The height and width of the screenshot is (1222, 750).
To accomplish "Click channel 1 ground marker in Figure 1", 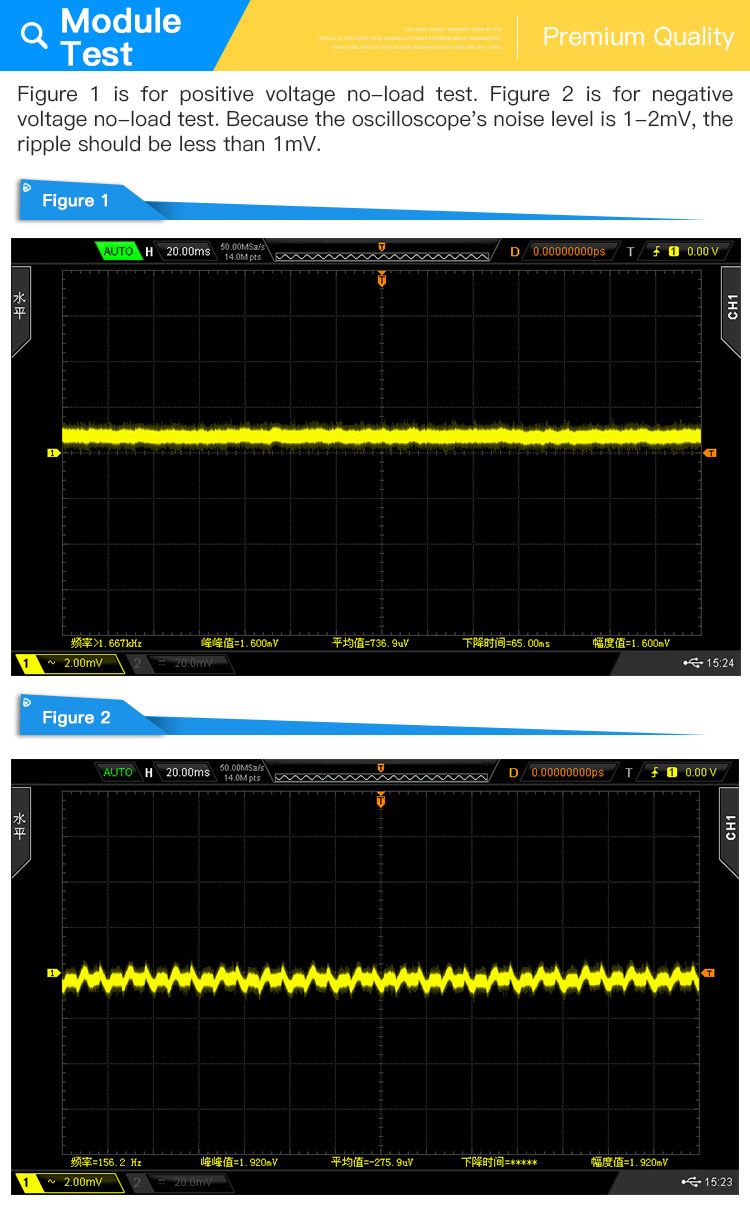I will pos(53,453).
